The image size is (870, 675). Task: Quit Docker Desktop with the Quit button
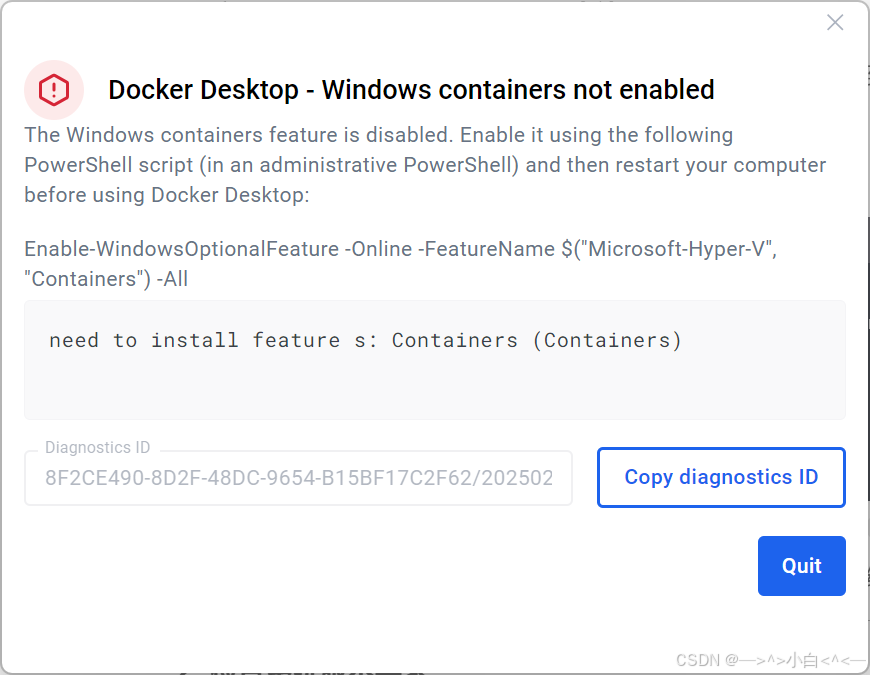(801, 566)
